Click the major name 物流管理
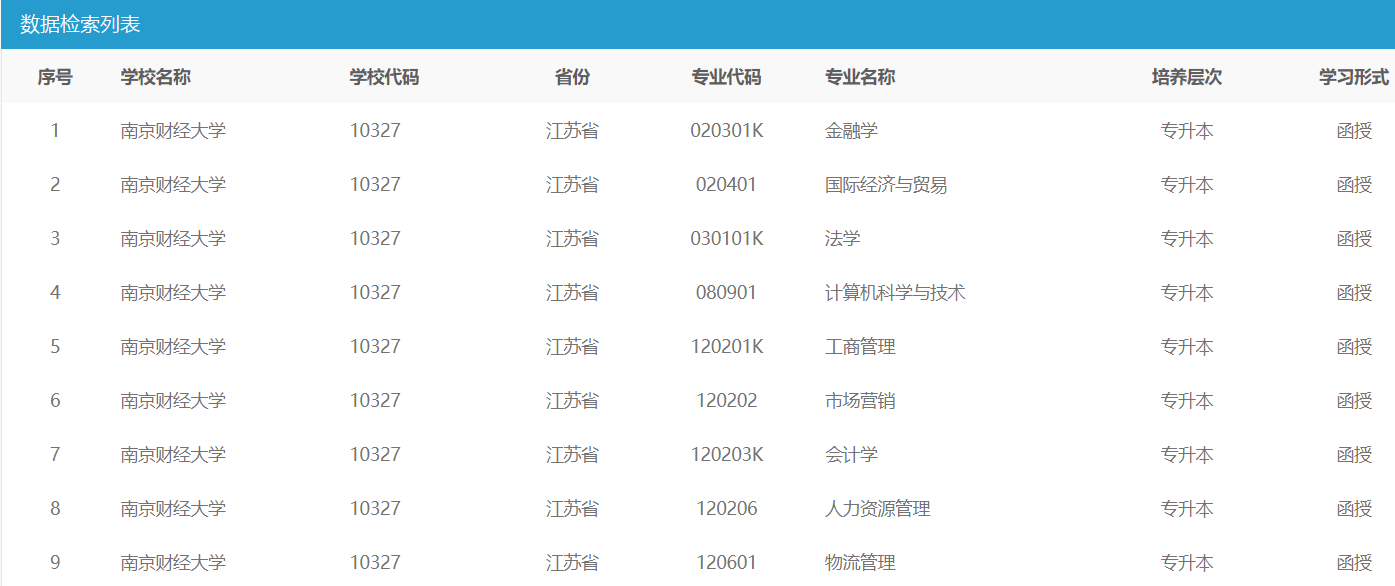This screenshot has height=586, width=1395. [x=860, y=563]
